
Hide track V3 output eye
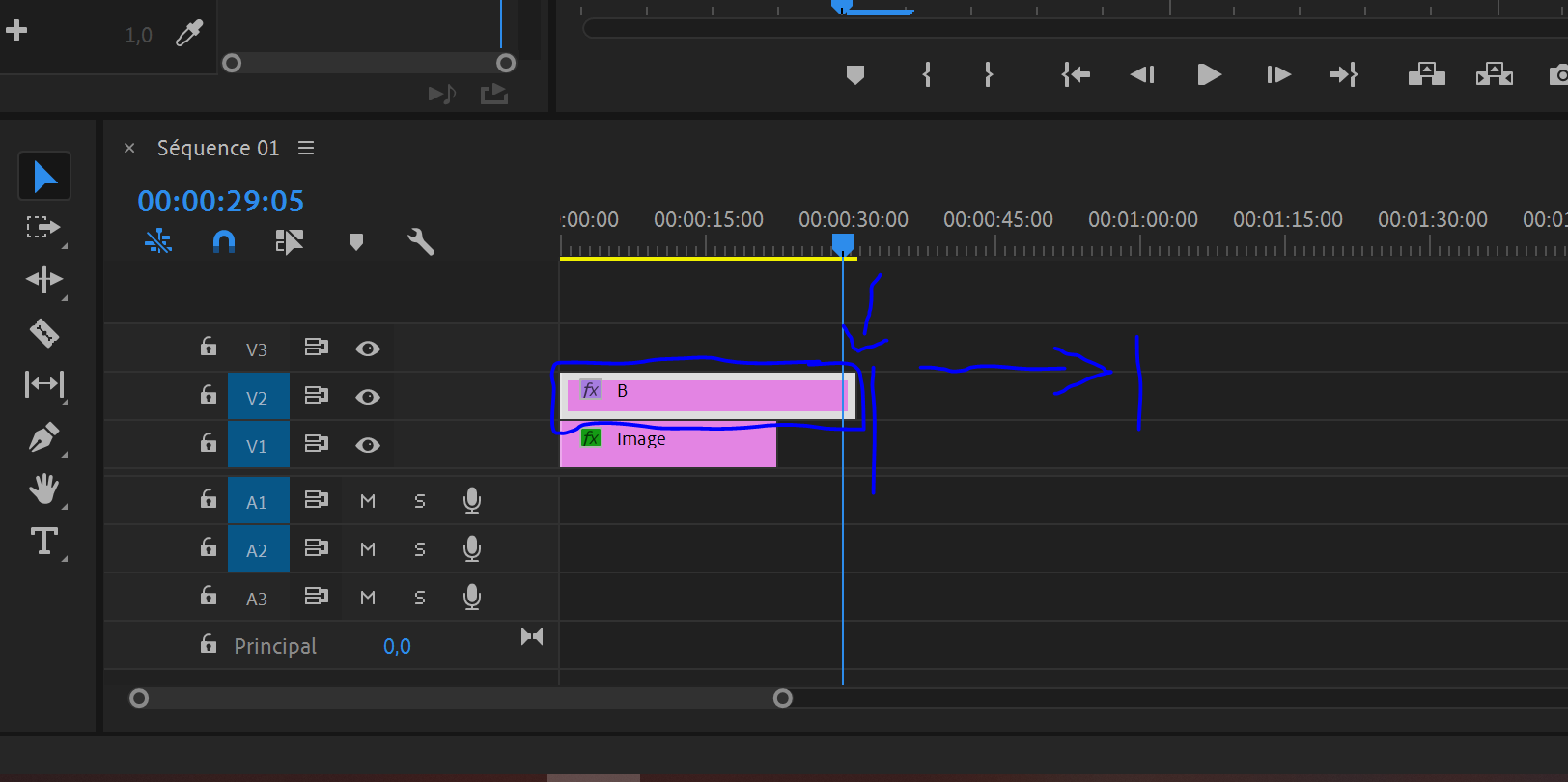coord(368,349)
